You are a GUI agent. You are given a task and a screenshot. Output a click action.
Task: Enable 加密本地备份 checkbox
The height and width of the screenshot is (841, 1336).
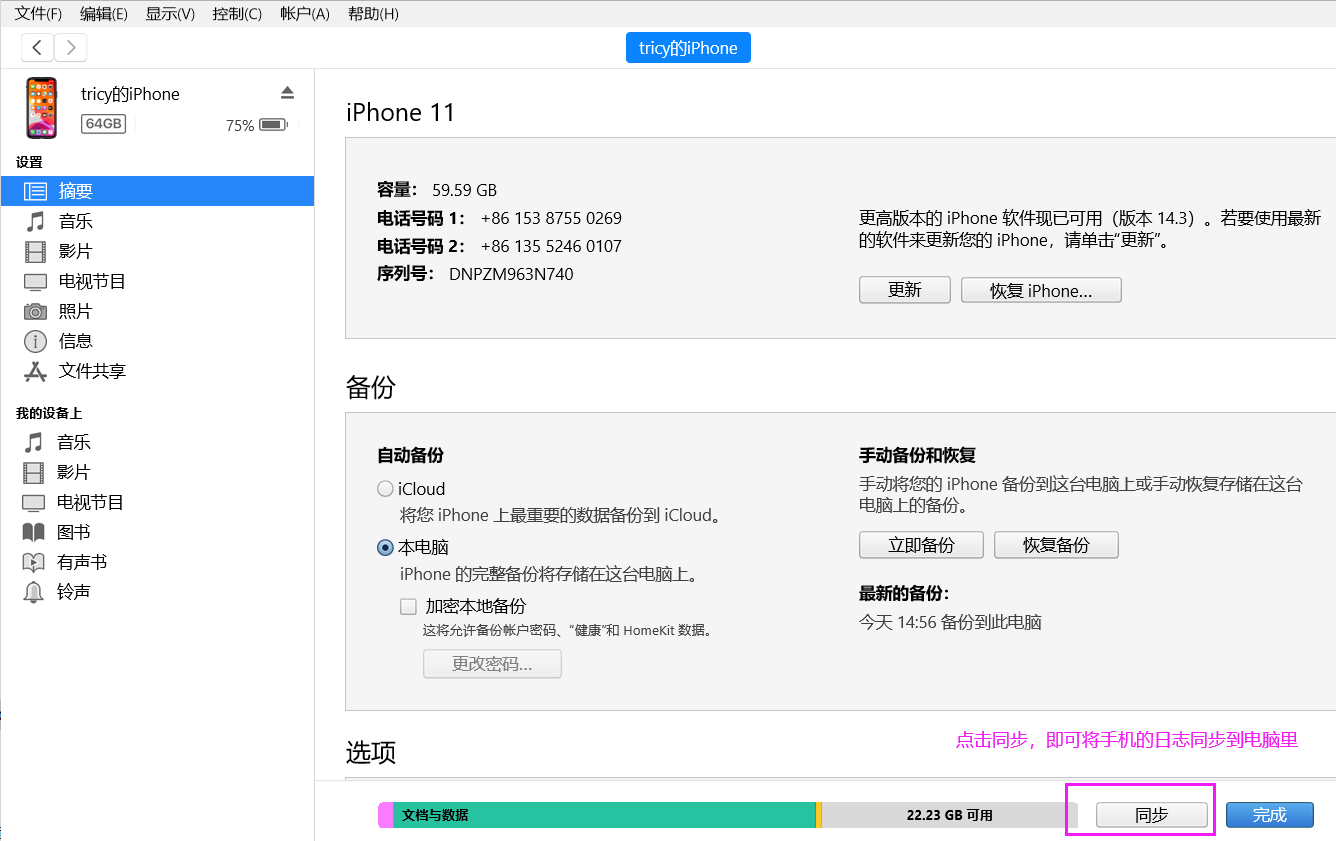point(408,606)
